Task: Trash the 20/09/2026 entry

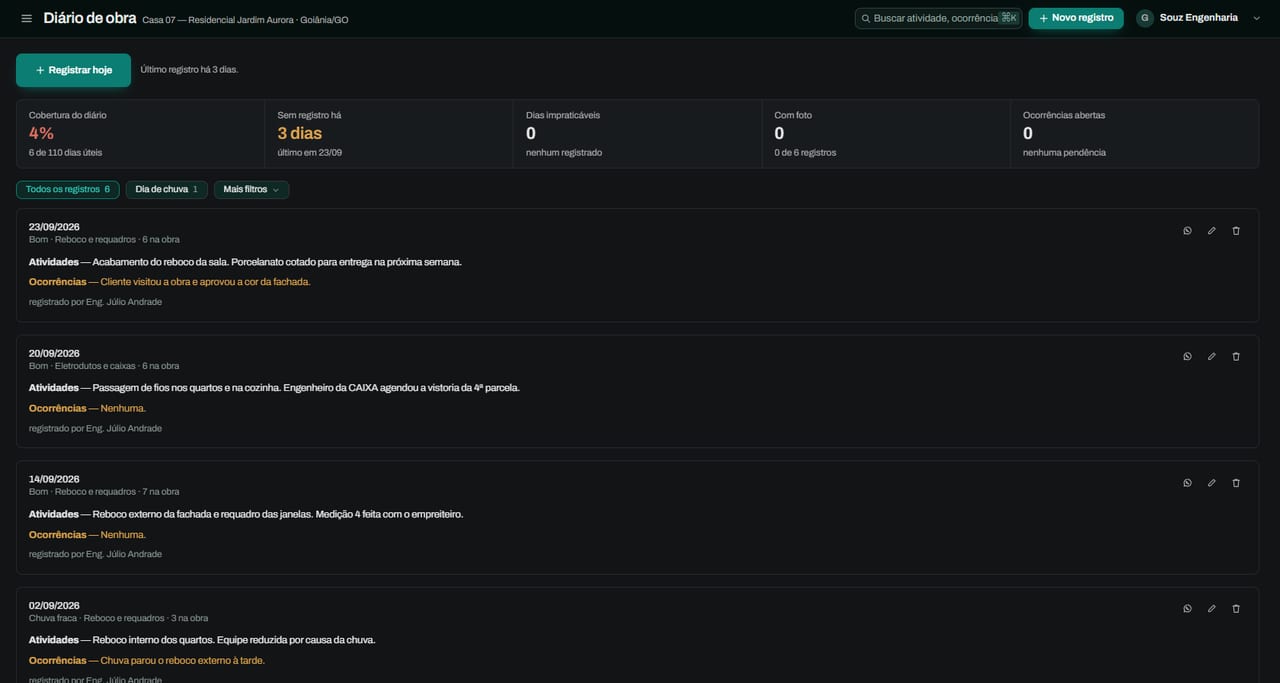Action: (1236, 357)
